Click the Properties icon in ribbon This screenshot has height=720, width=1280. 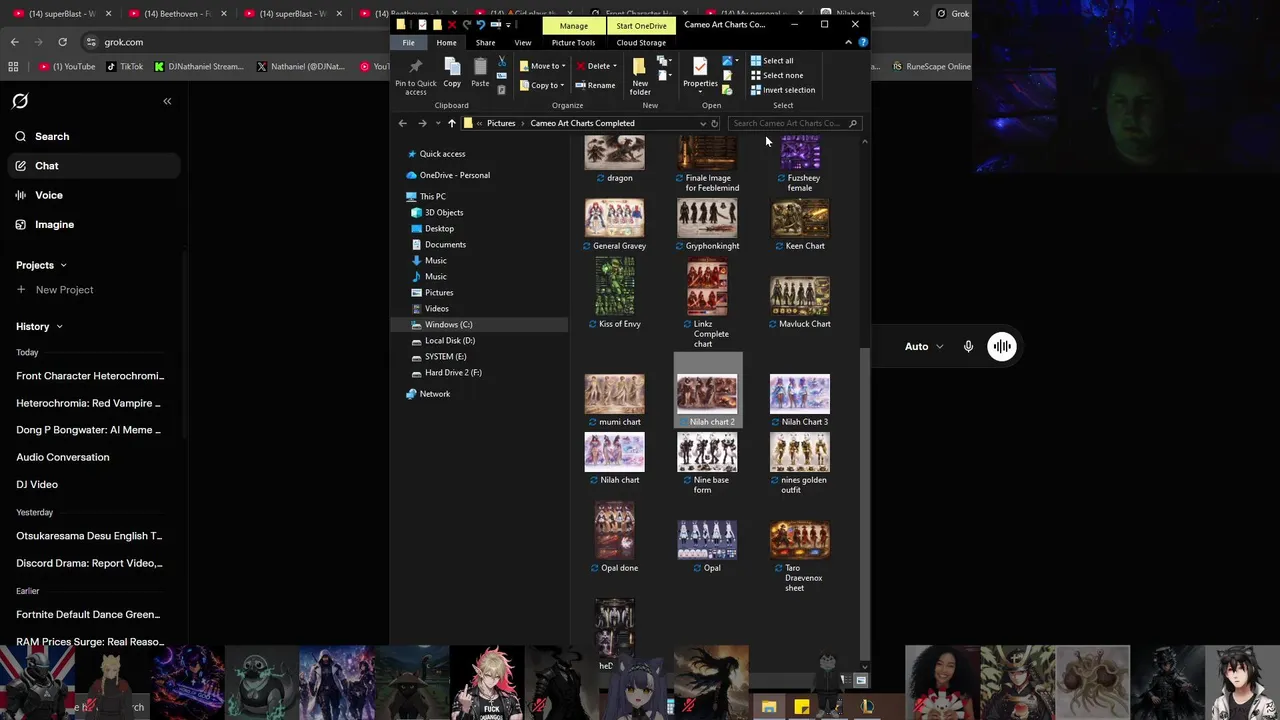700,66
